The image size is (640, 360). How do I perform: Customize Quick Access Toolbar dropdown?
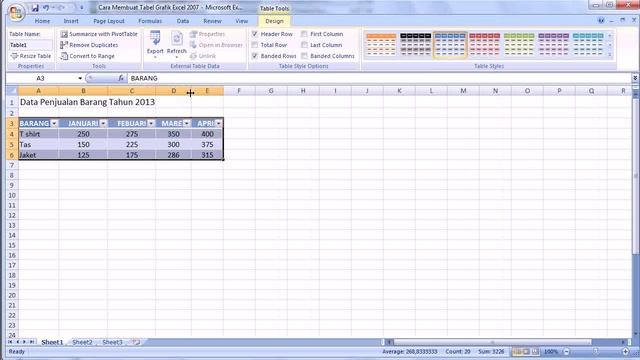(x=82, y=8)
